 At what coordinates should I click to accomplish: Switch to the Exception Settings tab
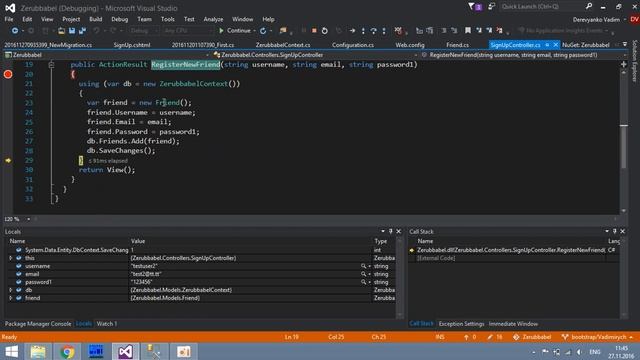pyautogui.click(x=461, y=324)
